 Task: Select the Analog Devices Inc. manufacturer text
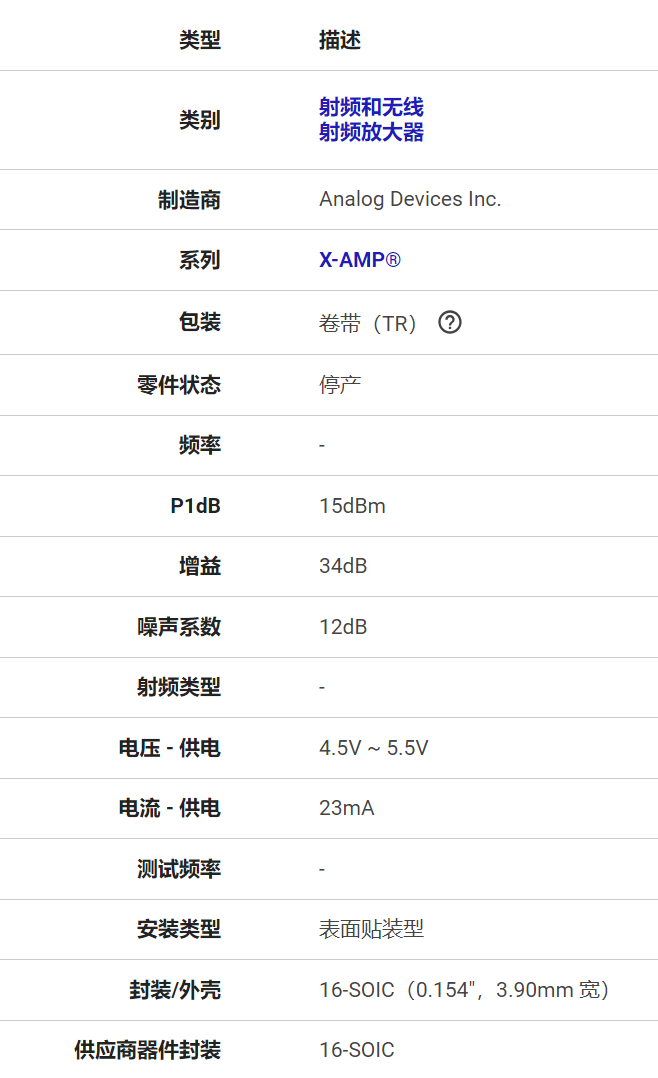[x=409, y=199]
